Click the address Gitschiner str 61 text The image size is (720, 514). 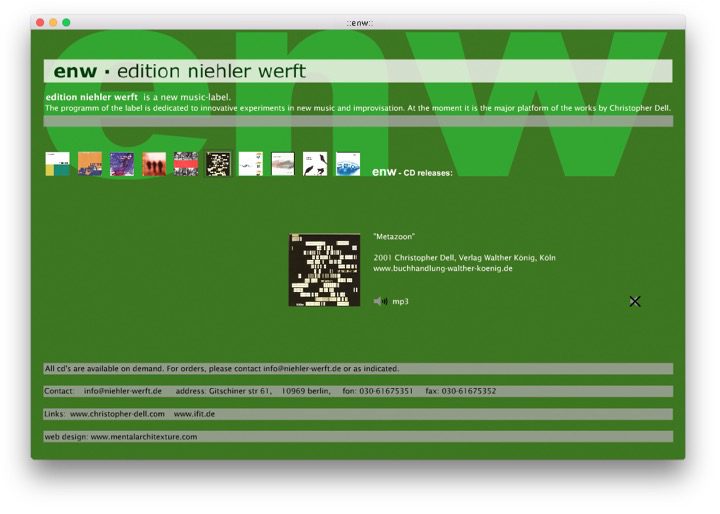pyautogui.click(x=223, y=391)
